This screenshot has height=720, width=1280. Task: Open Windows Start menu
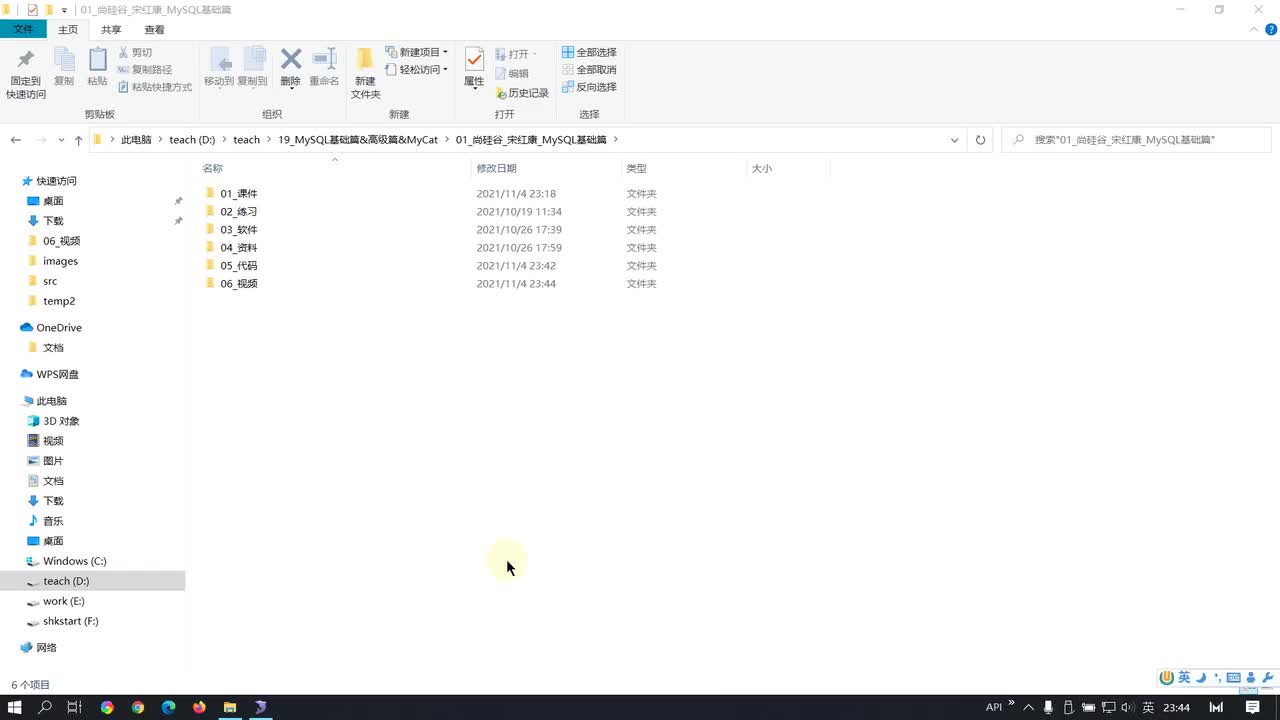pyautogui.click(x=15, y=707)
